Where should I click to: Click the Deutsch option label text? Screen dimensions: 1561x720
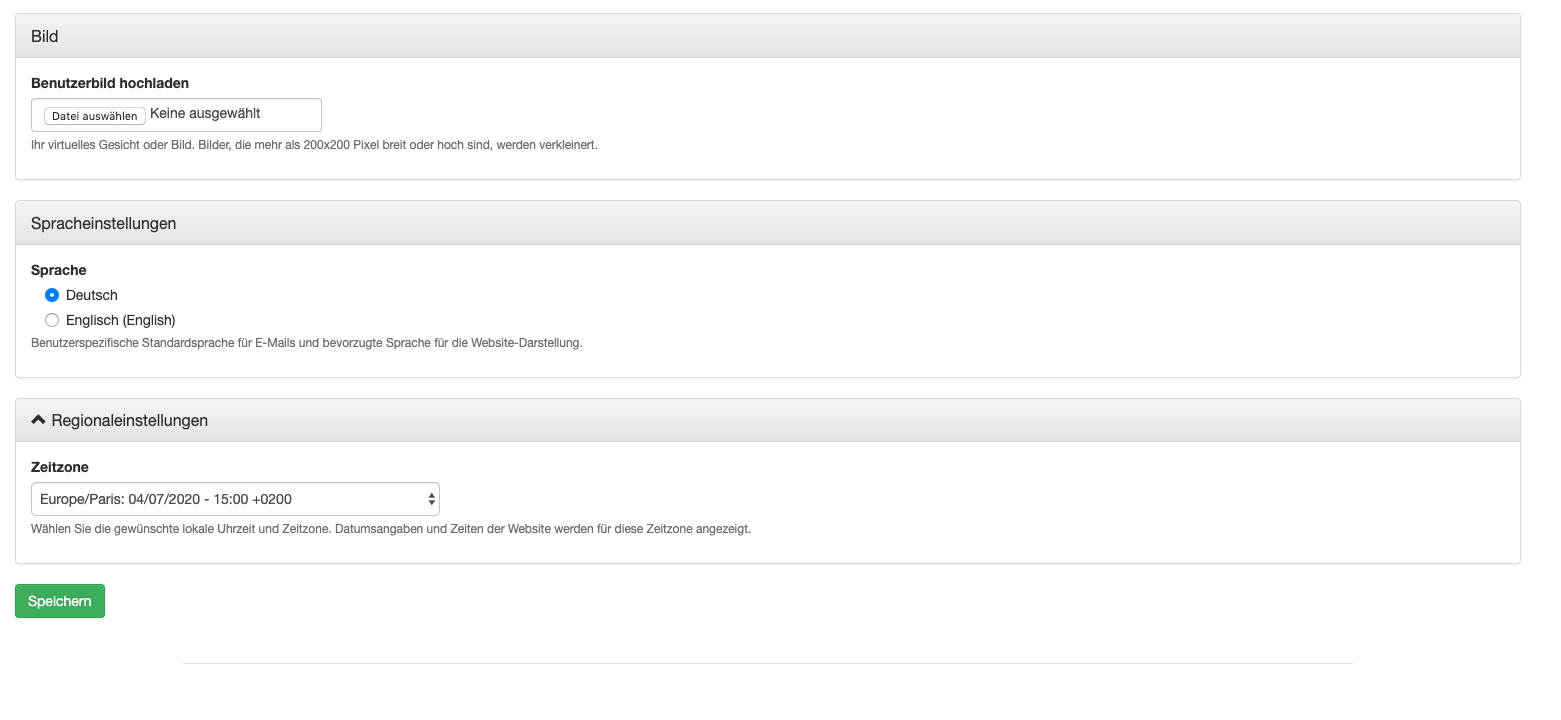click(92, 295)
